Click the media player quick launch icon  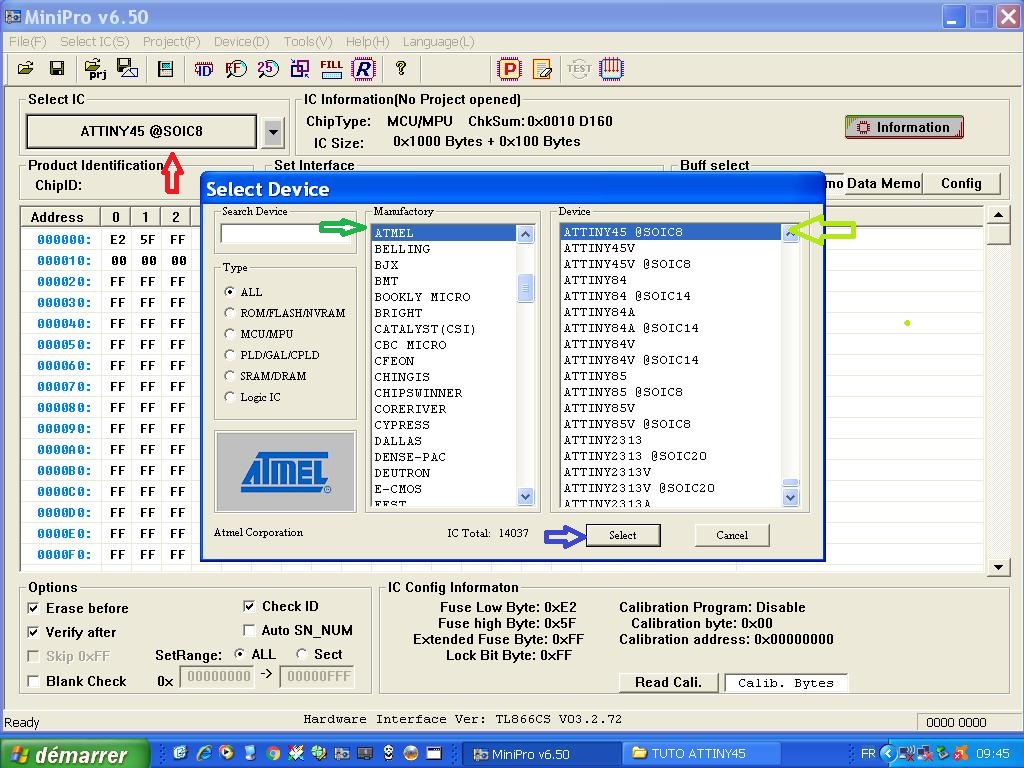pyautogui.click(x=227, y=753)
